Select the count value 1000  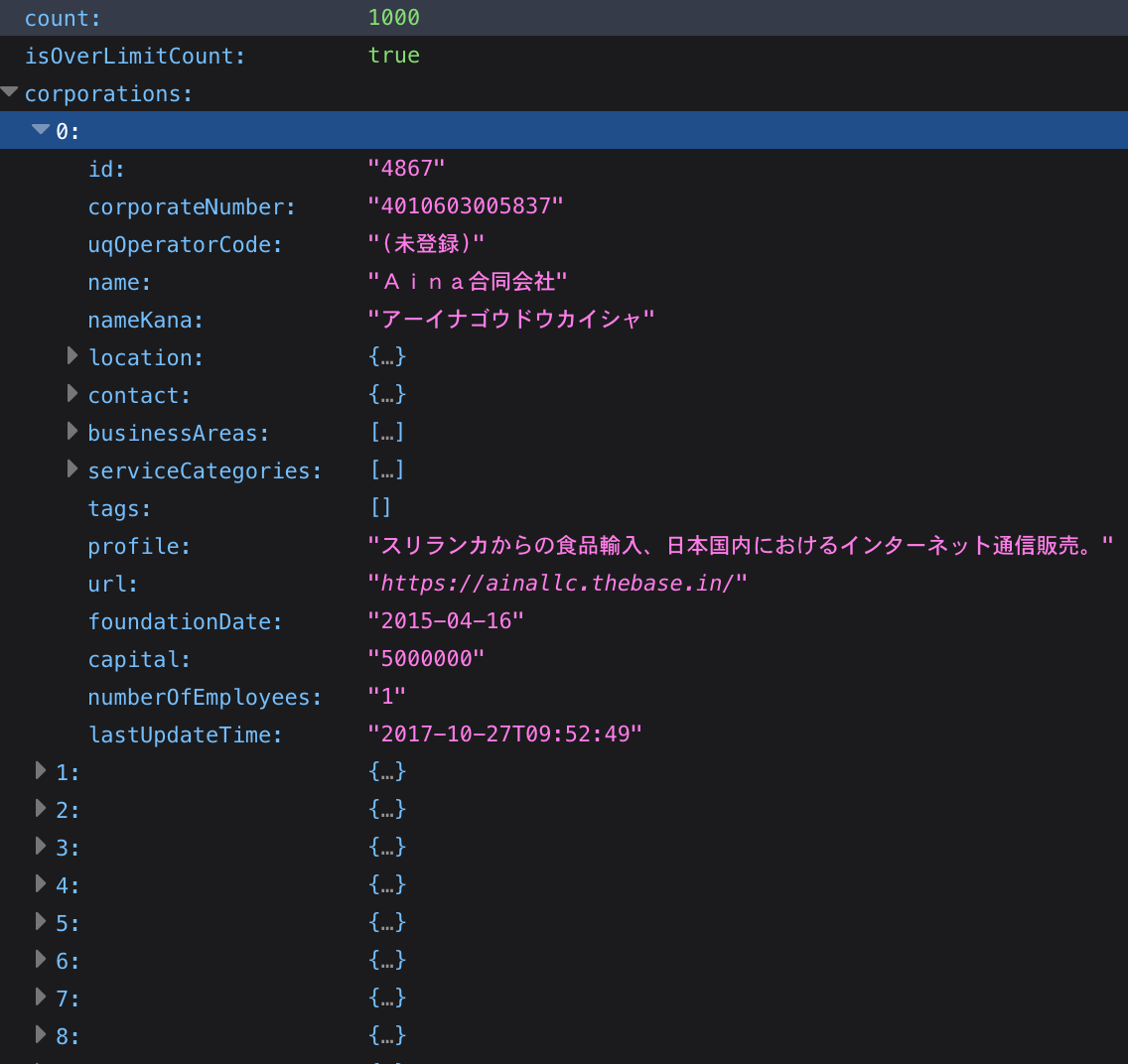point(391,17)
